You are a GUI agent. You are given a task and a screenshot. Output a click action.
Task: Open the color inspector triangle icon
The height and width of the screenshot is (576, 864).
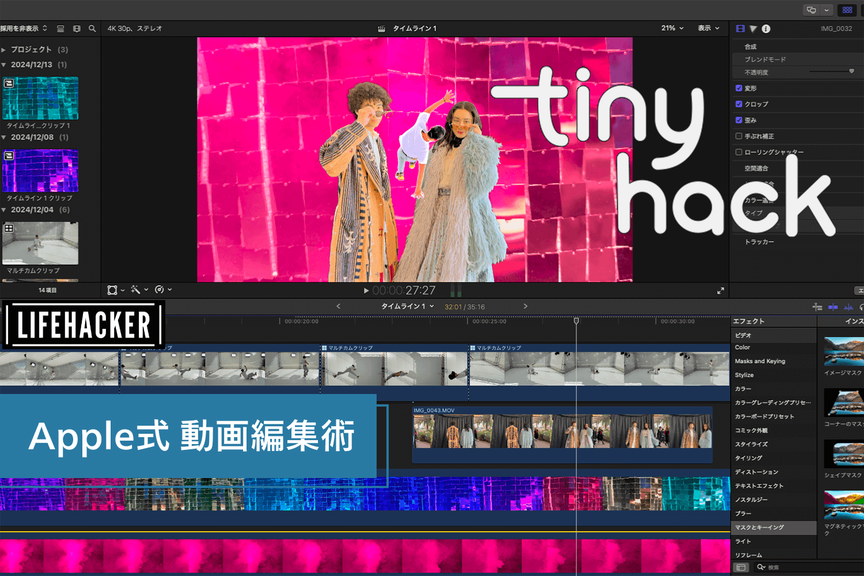pos(753,29)
